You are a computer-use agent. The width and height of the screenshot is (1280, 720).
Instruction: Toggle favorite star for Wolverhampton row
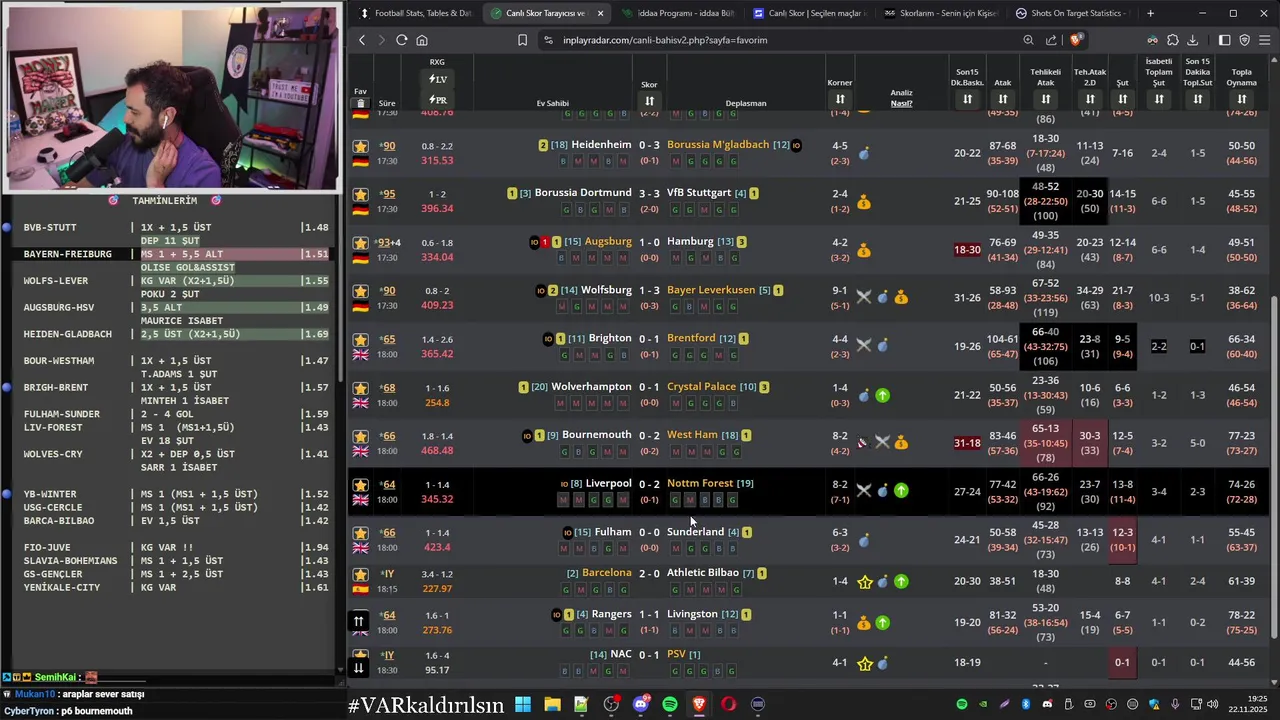coord(361,388)
